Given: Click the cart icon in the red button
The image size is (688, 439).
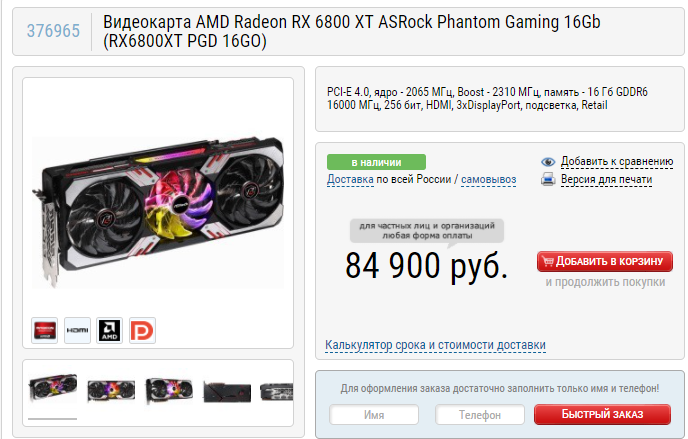Looking at the screenshot, I should [548, 261].
